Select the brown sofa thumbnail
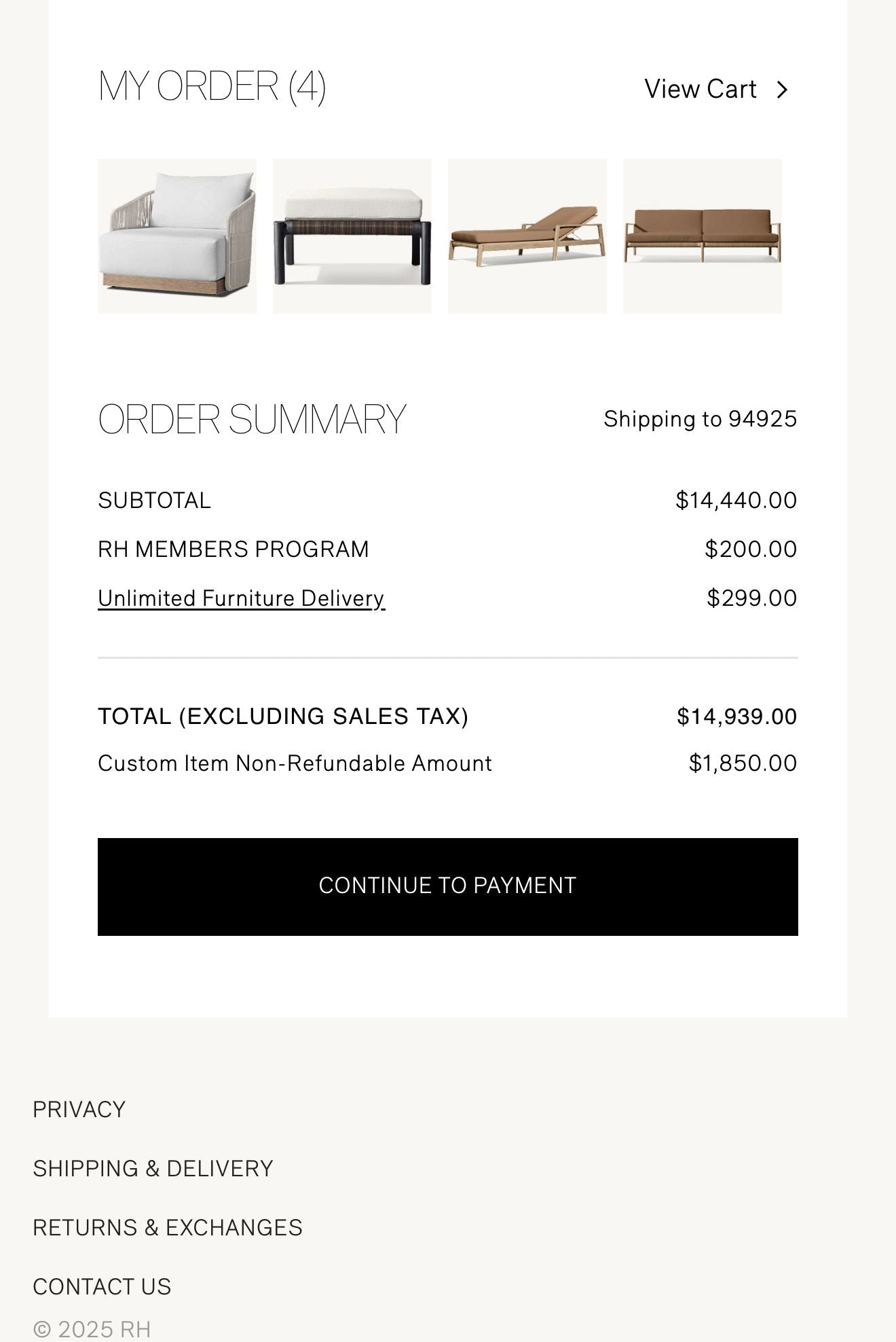 tap(702, 236)
